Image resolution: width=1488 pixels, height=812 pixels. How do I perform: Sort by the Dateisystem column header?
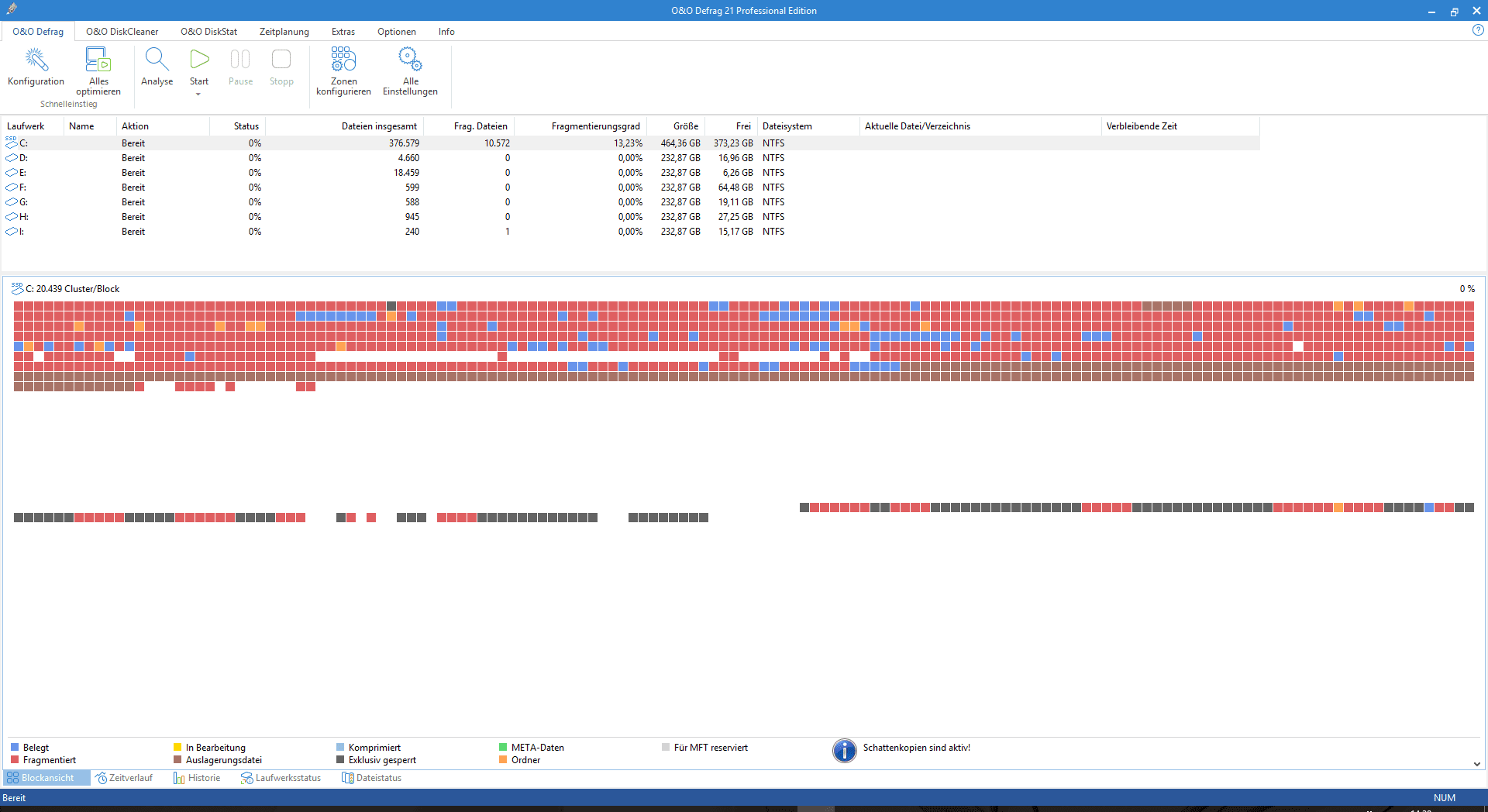pos(808,126)
